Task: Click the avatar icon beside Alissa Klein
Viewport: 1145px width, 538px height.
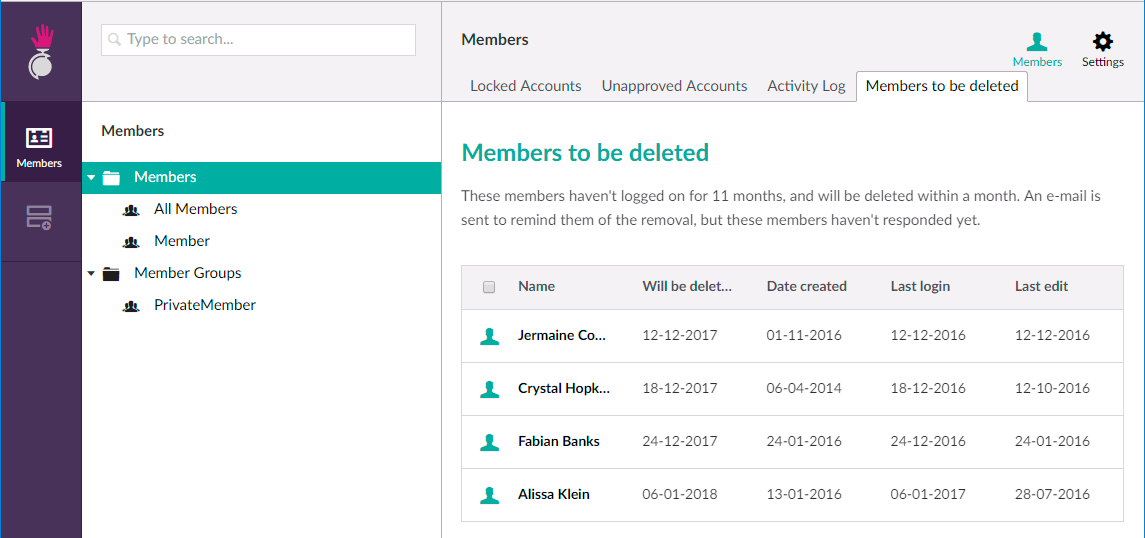Action: (x=489, y=494)
